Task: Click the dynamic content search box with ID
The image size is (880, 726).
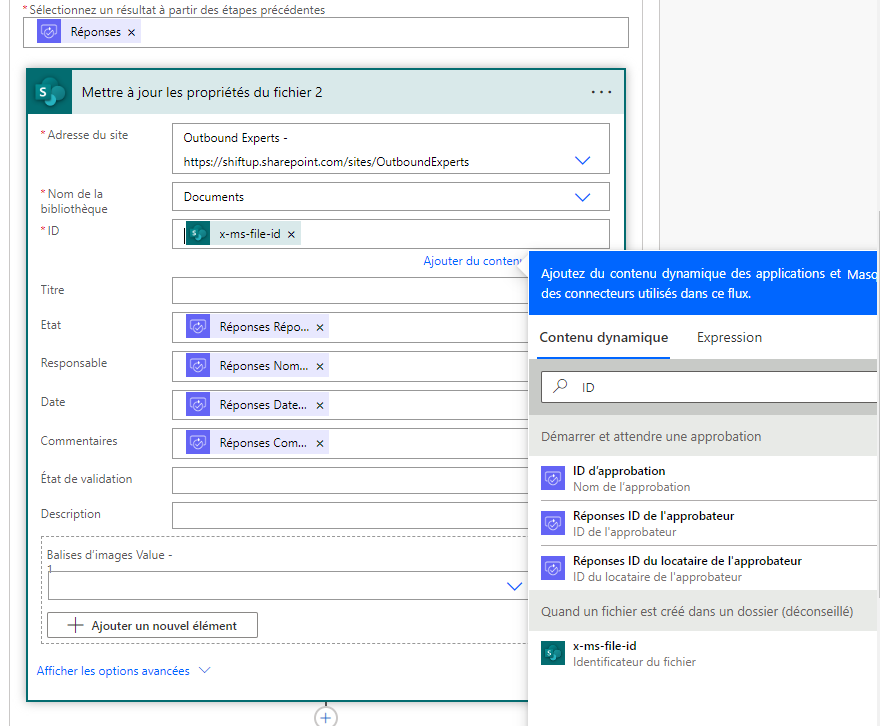Action: 709,387
